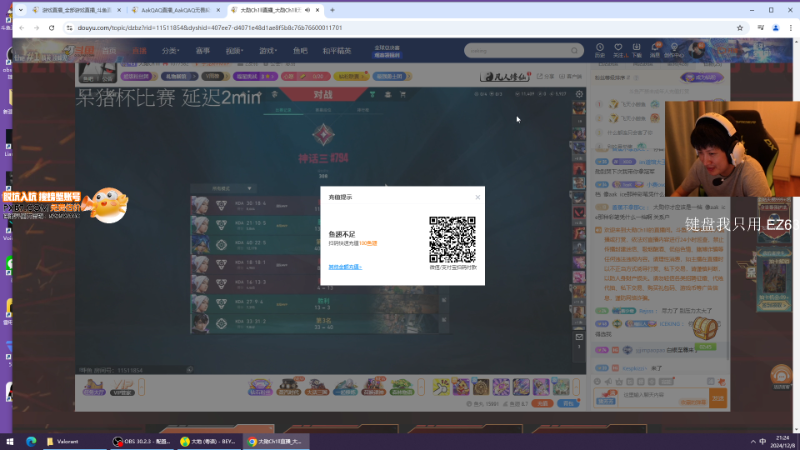Close the 充值提示 recharge dialog
The height and width of the screenshot is (450, 800).
pos(478,197)
